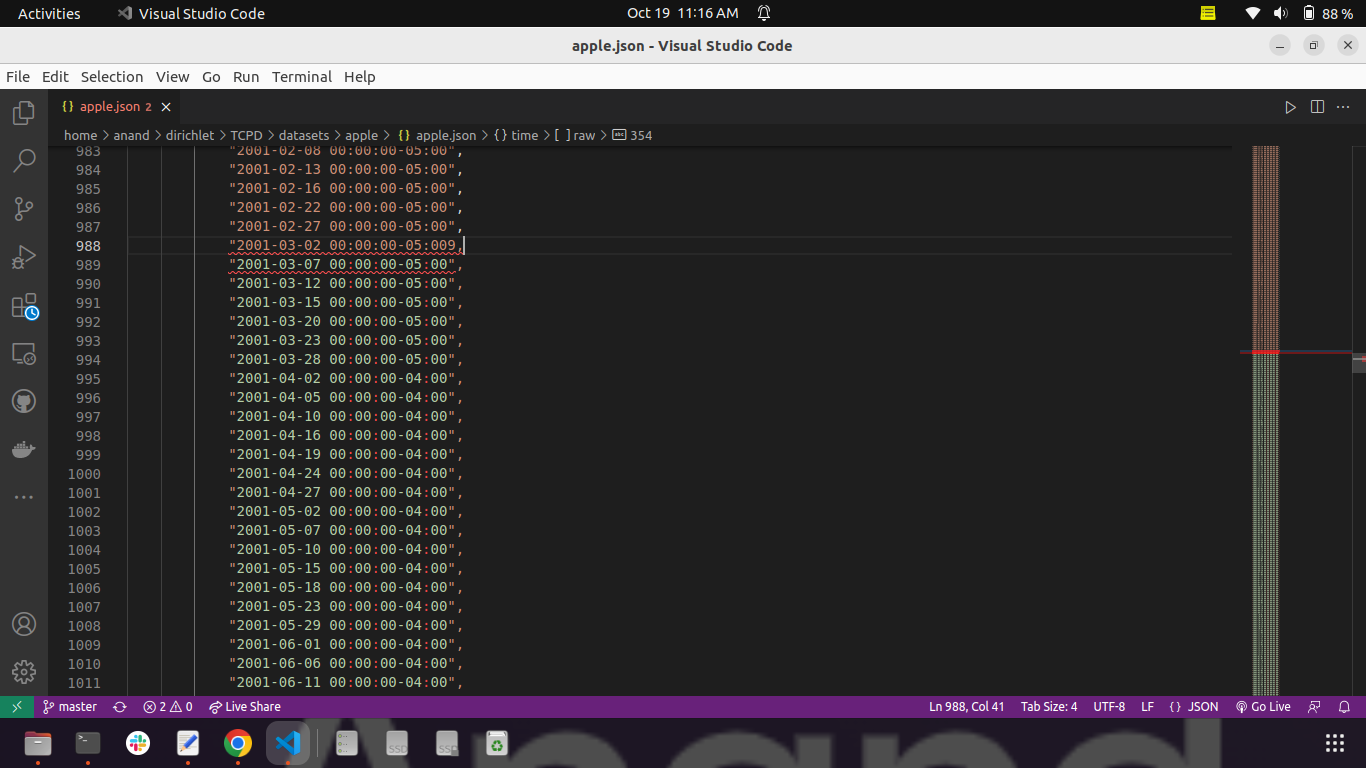
Task: Open the Explorer view in the activity bar
Action: (x=22, y=113)
